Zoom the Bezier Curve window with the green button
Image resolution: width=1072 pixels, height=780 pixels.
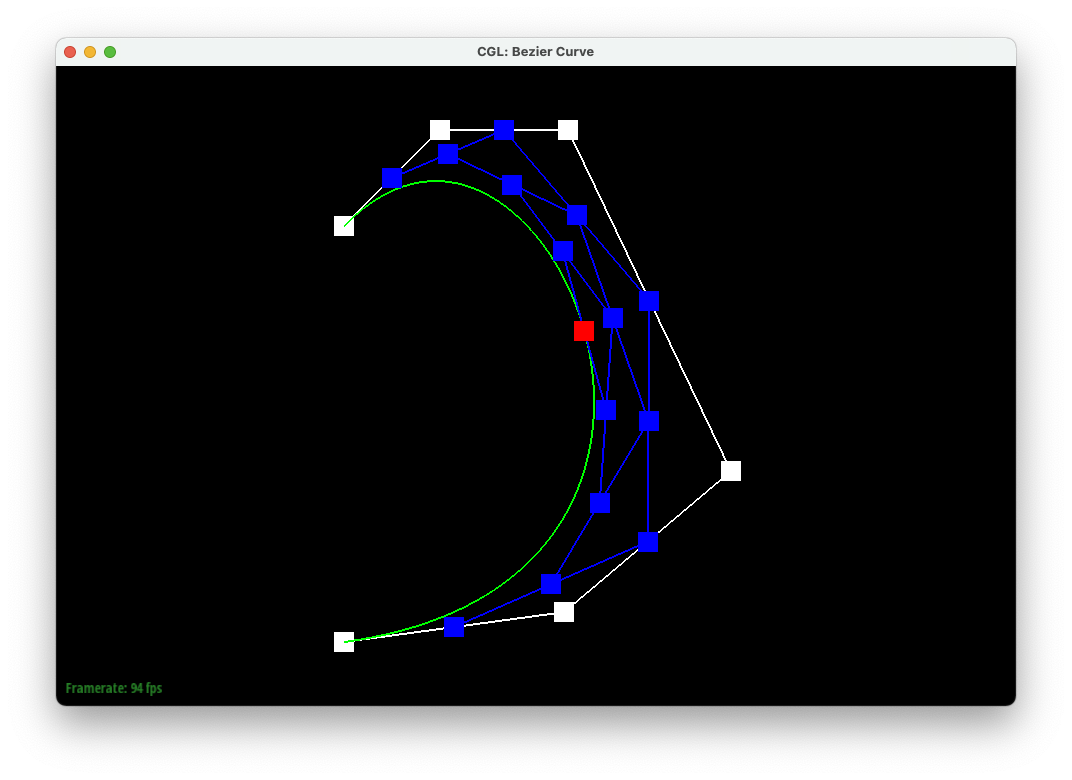[110, 52]
